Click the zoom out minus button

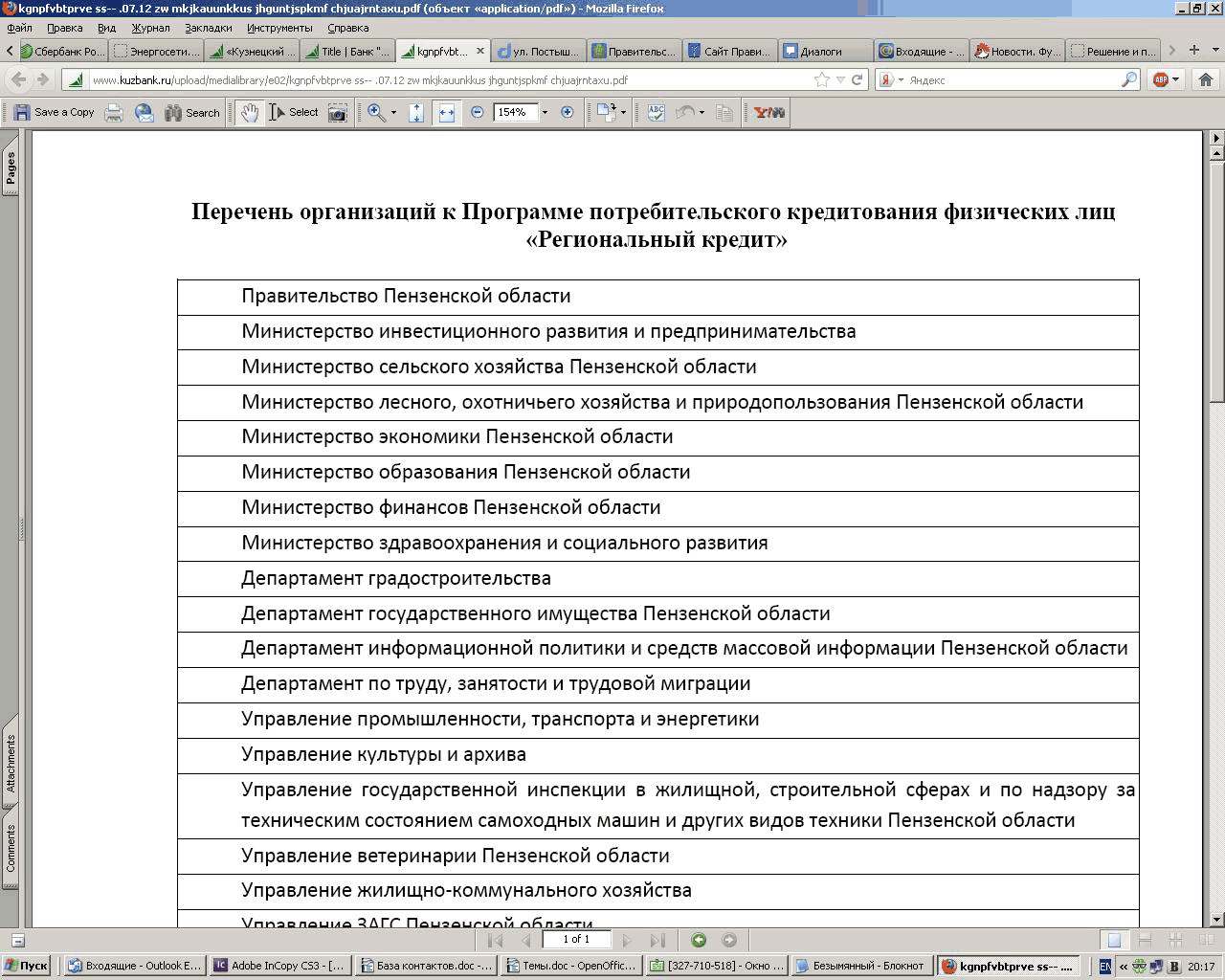(478, 112)
